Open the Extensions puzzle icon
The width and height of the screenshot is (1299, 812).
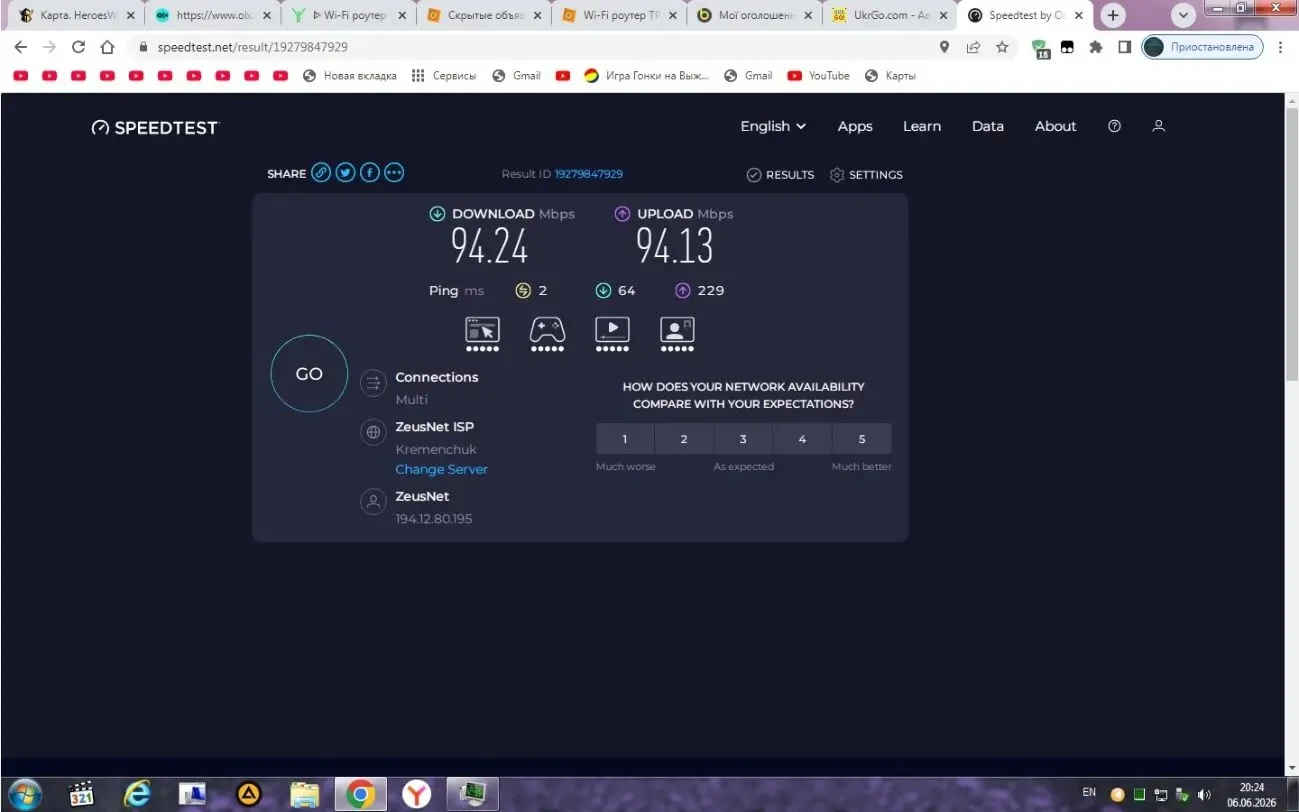point(1096,47)
